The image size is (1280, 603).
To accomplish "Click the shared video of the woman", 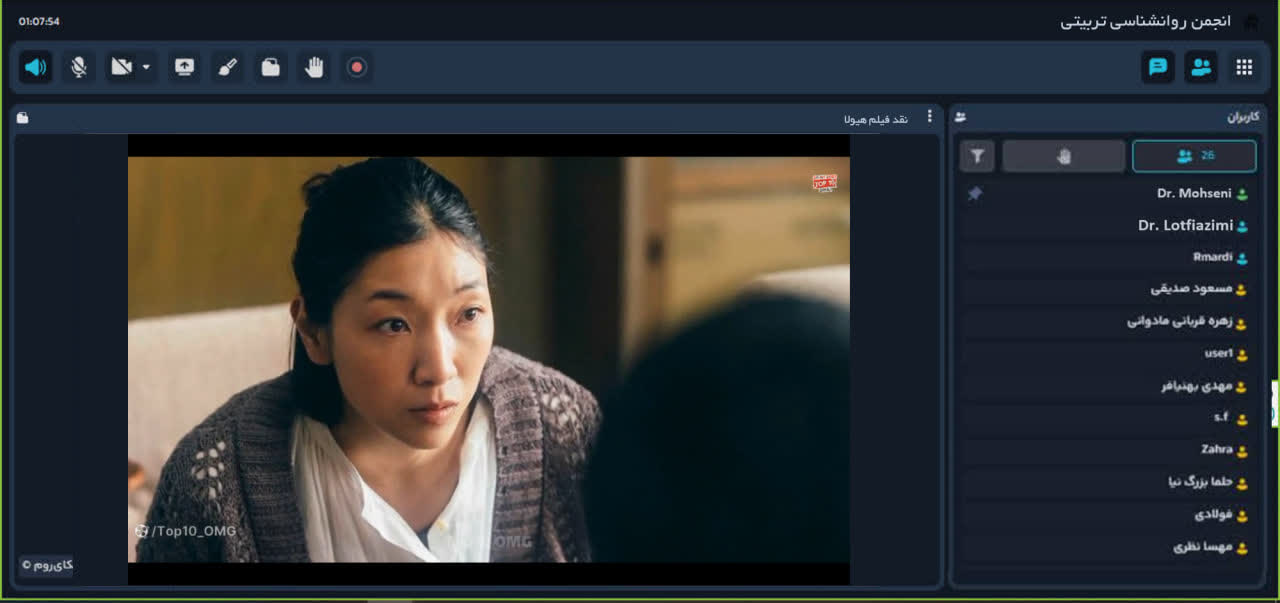I will coord(489,359).
